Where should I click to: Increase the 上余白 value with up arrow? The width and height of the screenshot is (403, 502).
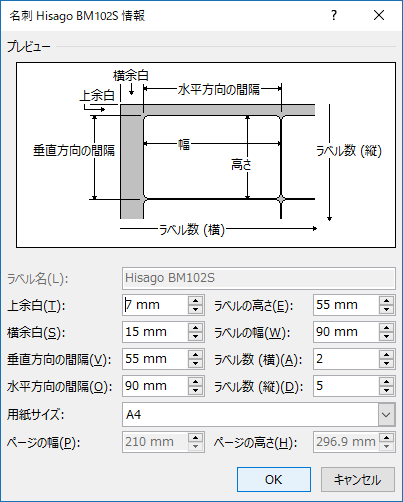(x=195, y=300)
